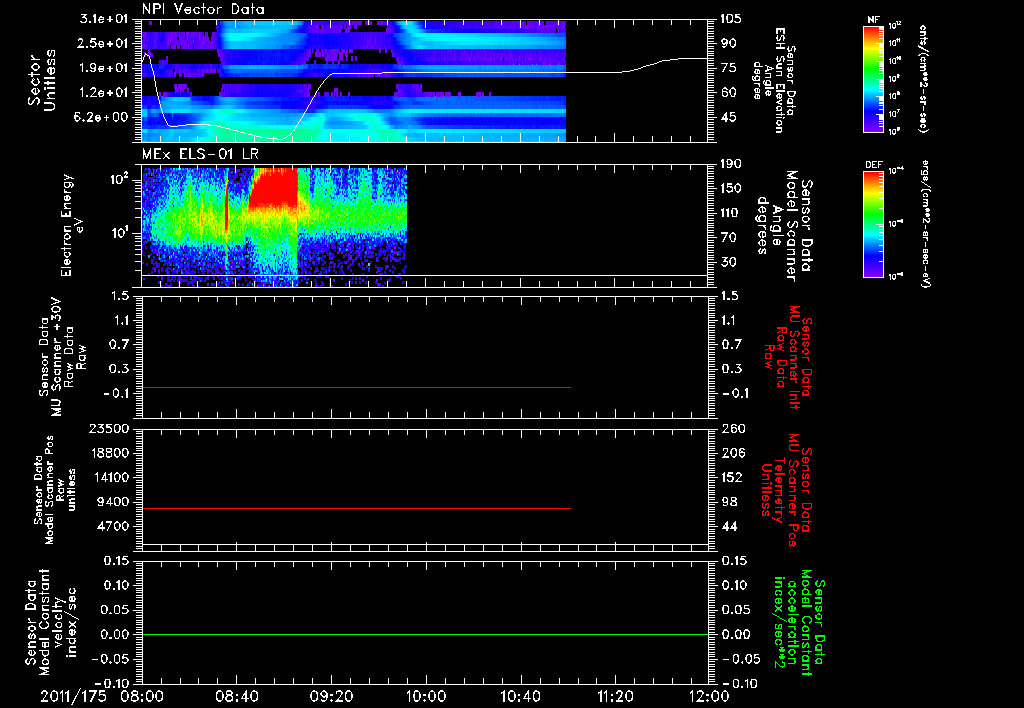The image size is (1024, 708).
Task: Click the green 'Model Constant acceleration' title
Action: tap(798, 623)
